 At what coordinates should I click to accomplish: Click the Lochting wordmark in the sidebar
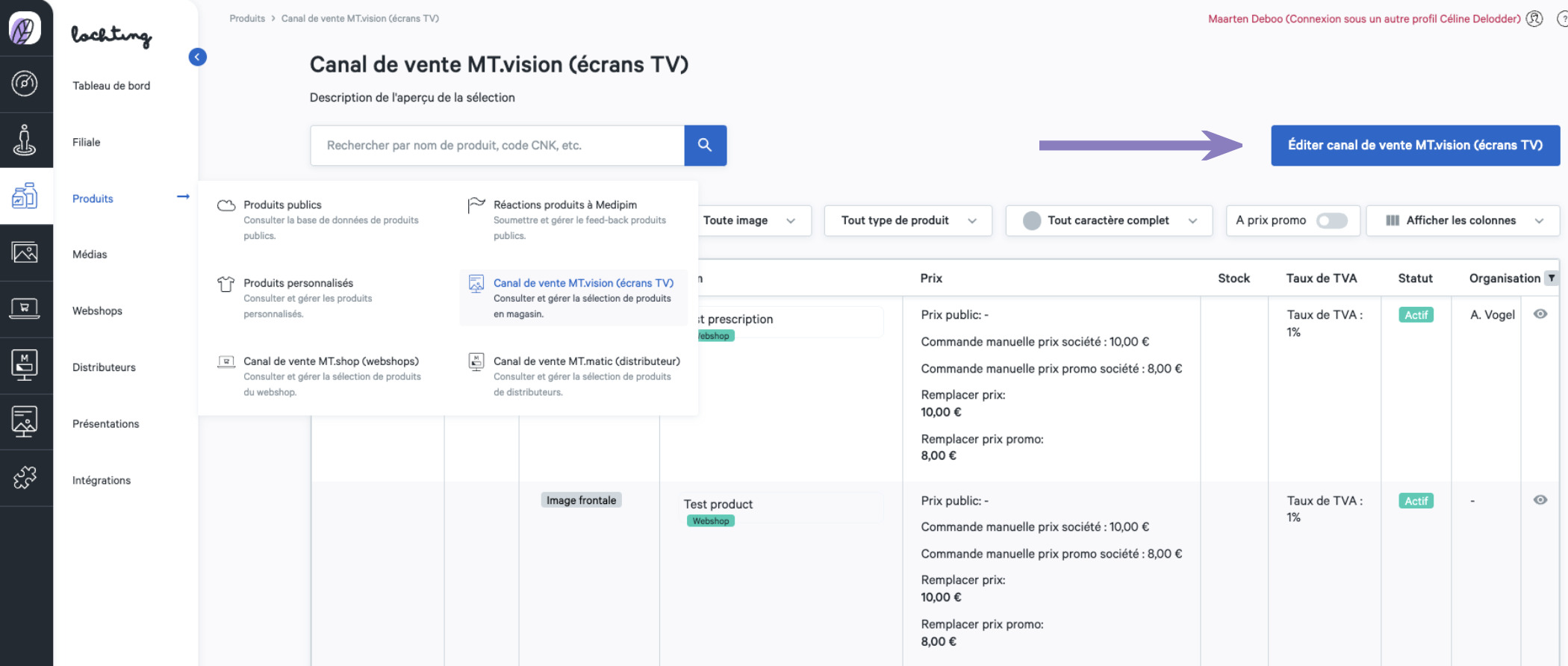click(111, 35)
